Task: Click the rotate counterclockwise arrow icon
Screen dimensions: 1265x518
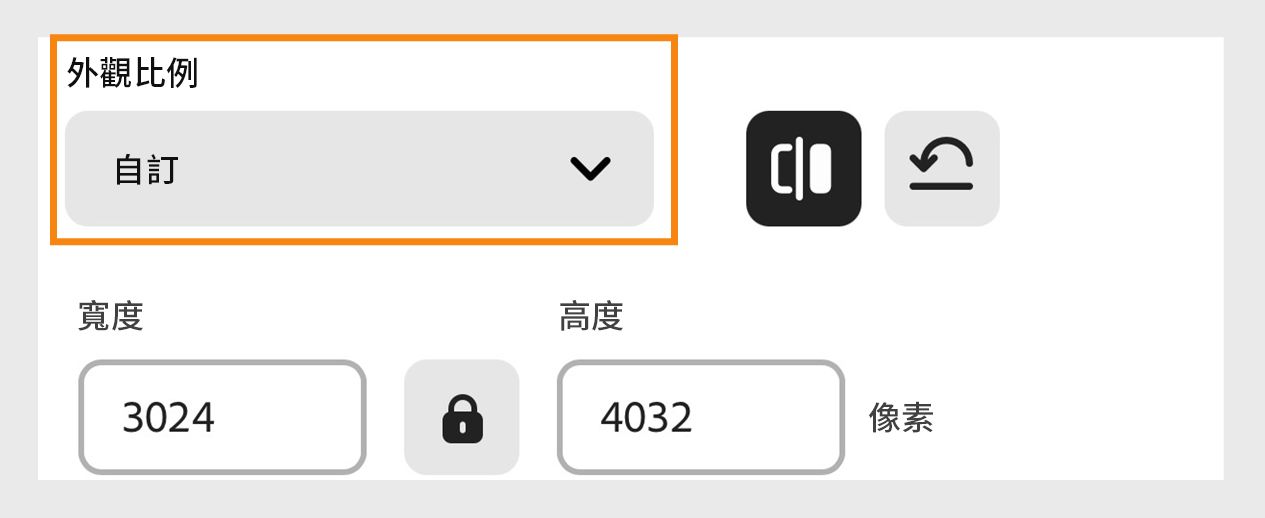Action: (x=942, y=168)
